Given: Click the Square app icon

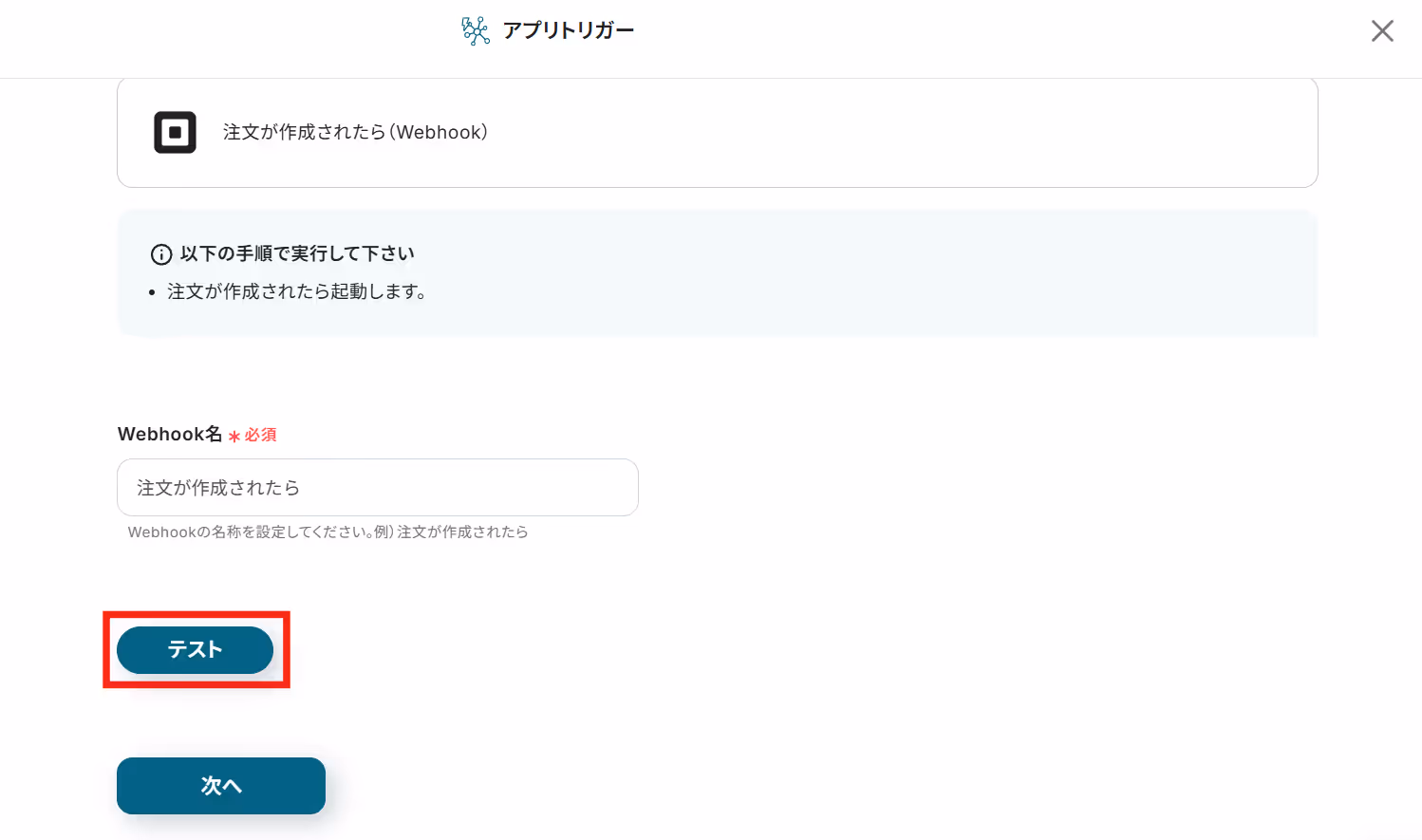Looking at the screenshot, I should pyautogui.click(x=176, y=132).
